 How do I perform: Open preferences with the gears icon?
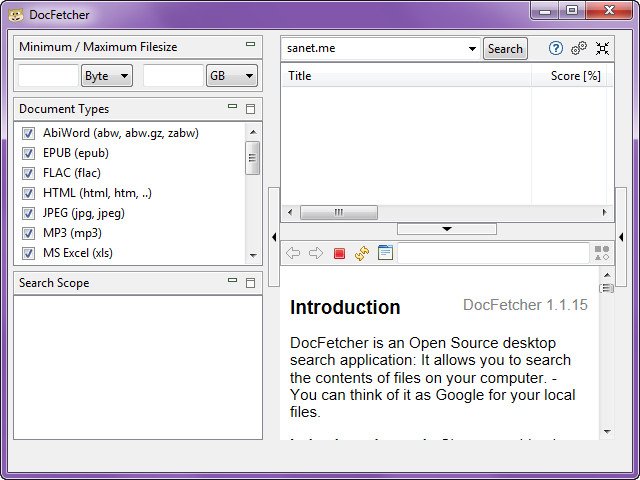pyautogui.click(x=579, y=48)
